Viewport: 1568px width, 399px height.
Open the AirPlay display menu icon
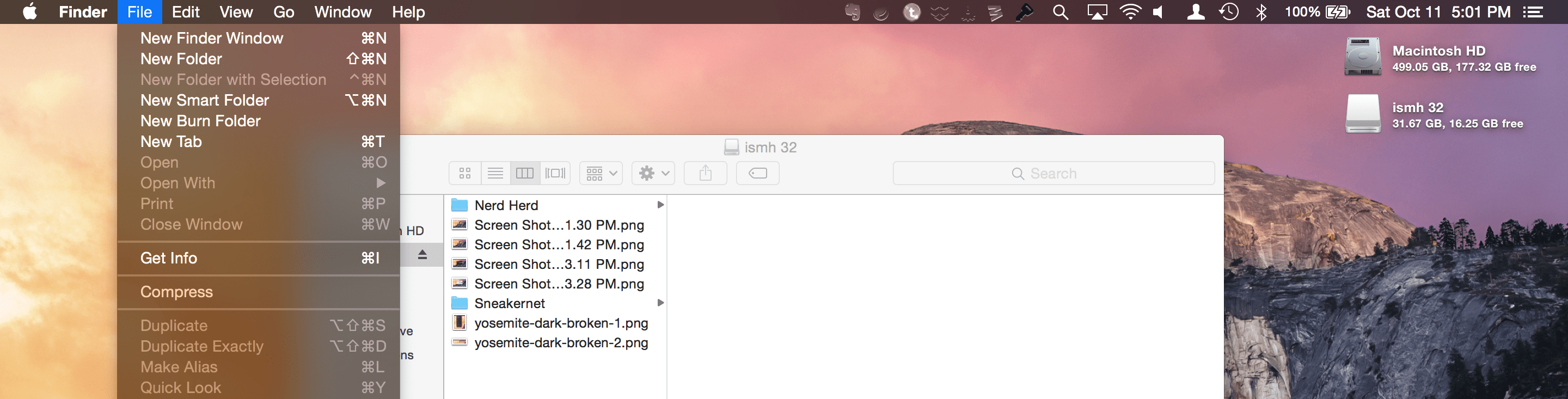1097,12
